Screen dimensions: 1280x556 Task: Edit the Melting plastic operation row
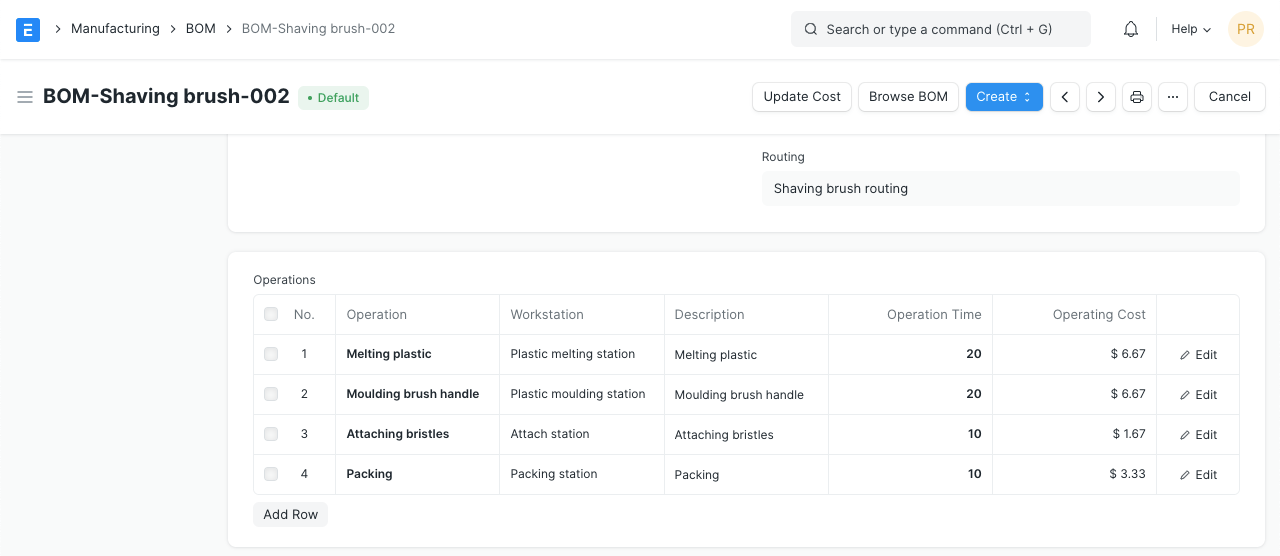[1198, 355]
